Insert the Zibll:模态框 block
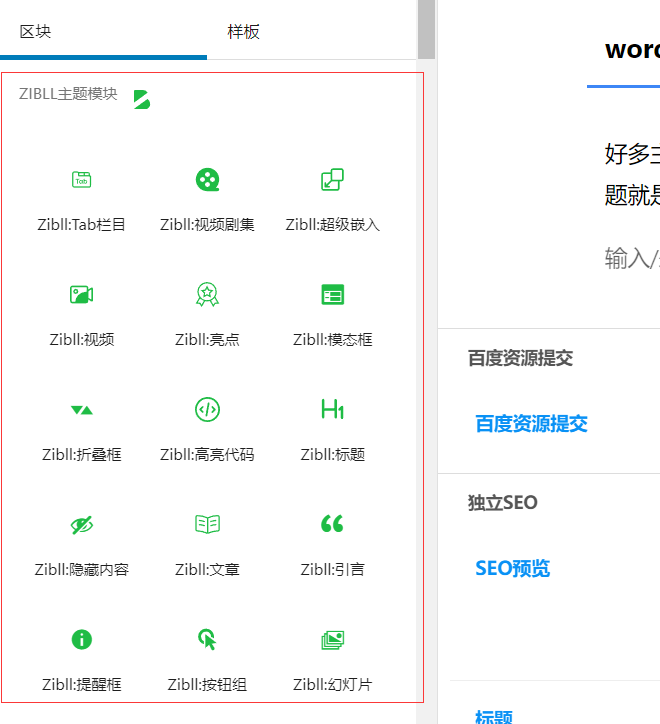Screen dimensions: 660x724 tap(332, 313)
